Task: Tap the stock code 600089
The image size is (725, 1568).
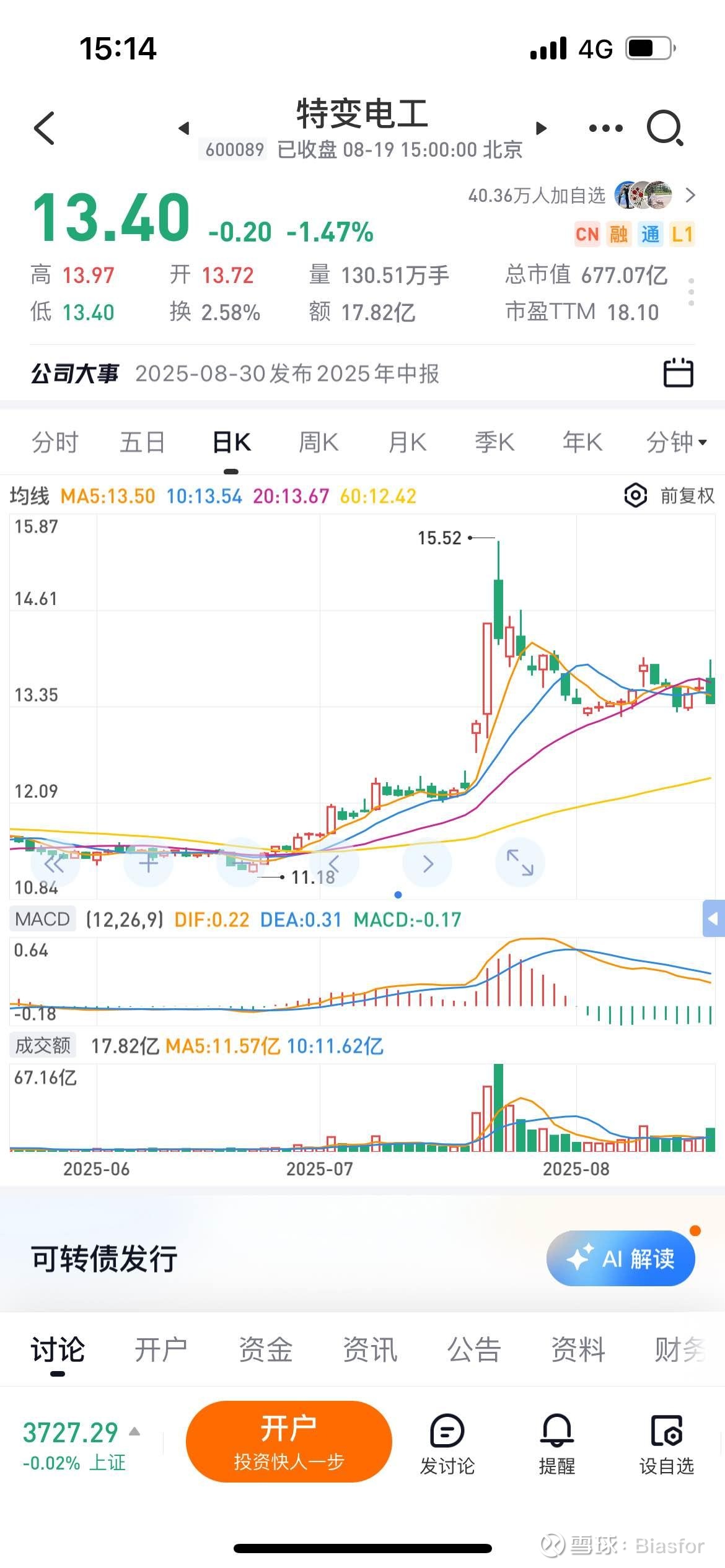Action: (x=234, y=149)
